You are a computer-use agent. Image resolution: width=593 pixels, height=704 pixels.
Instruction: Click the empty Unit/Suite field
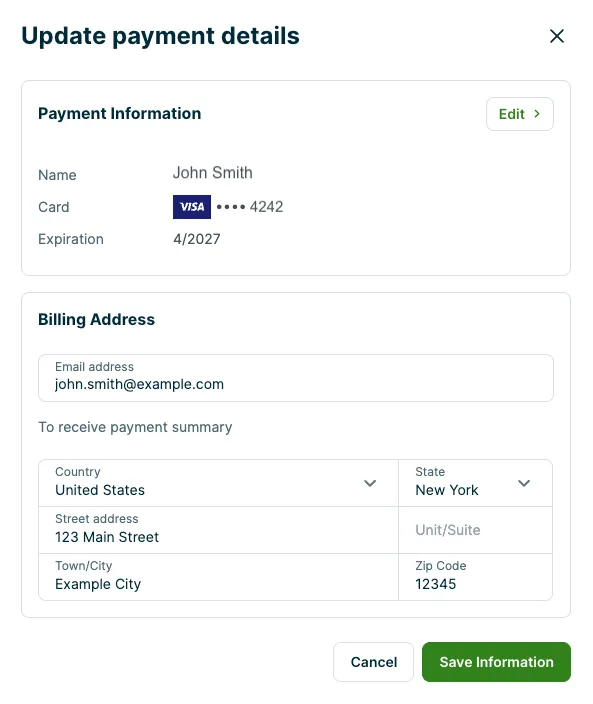[475, 530]
